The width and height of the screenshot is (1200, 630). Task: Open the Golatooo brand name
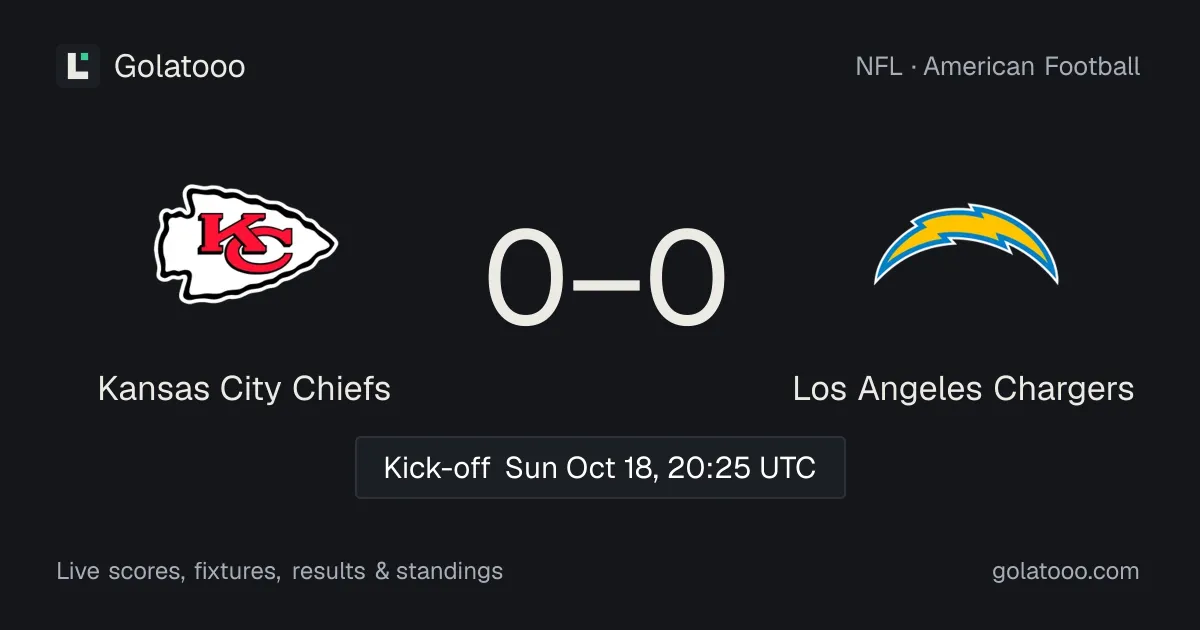(180, 67)
